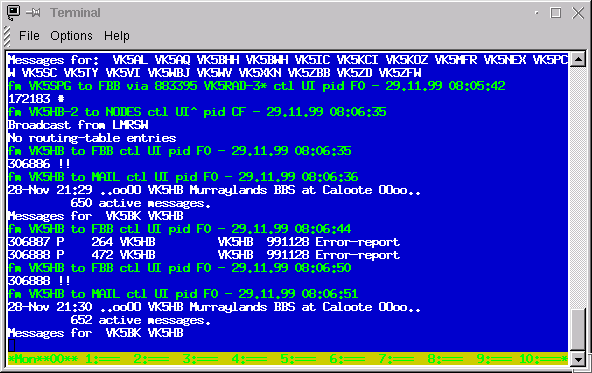Close the Terminal window
Viewport: 592px width, 373px height.
[578, 13]
